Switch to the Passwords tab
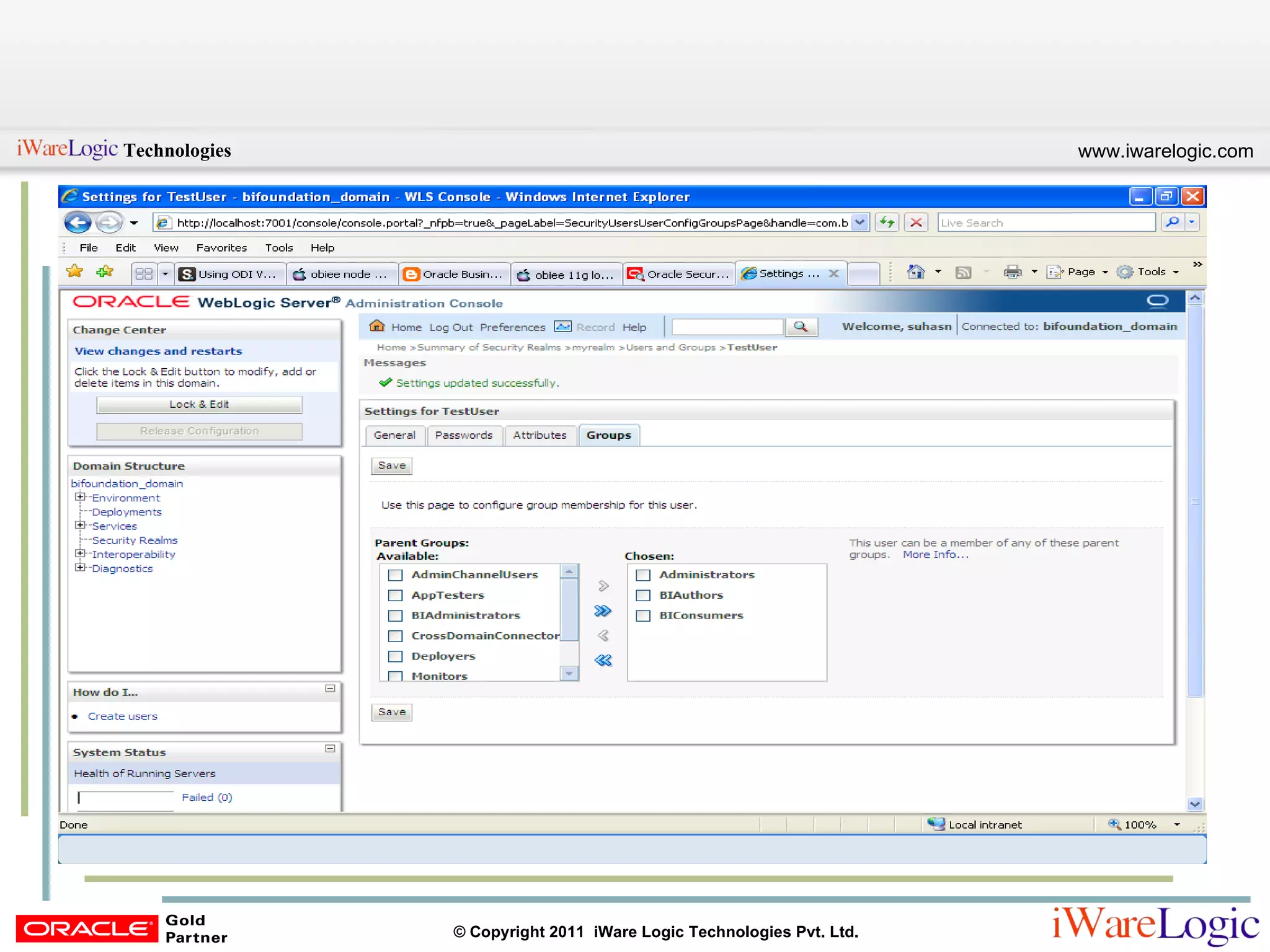 pyautogui.click(x=463, y=435)
